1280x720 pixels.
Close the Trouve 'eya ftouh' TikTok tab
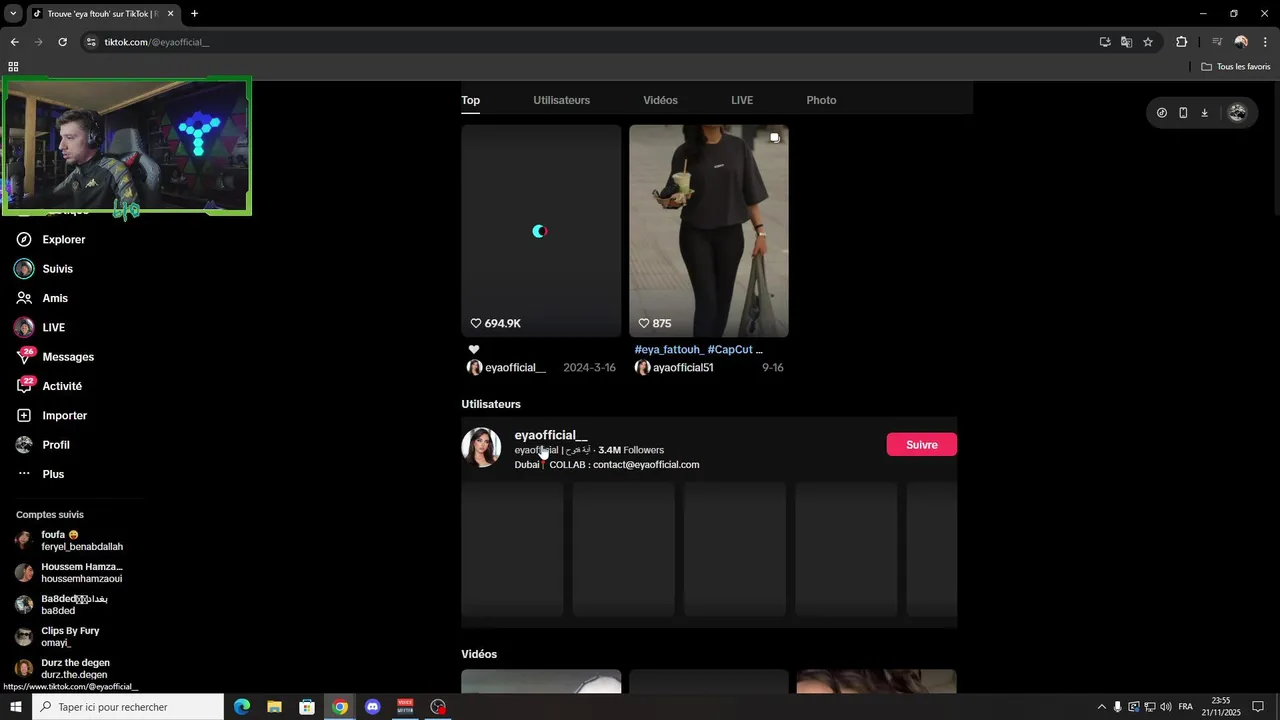pos(170,14)
